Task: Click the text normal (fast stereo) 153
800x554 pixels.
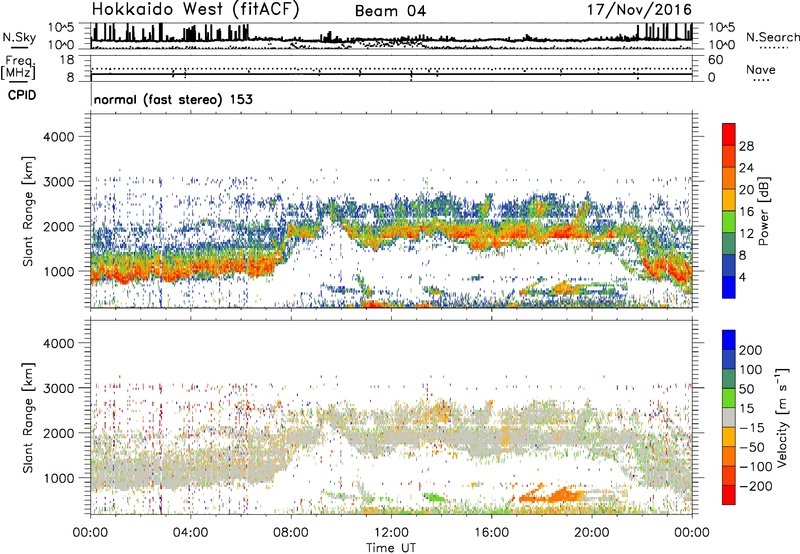Action: [173, 99]
